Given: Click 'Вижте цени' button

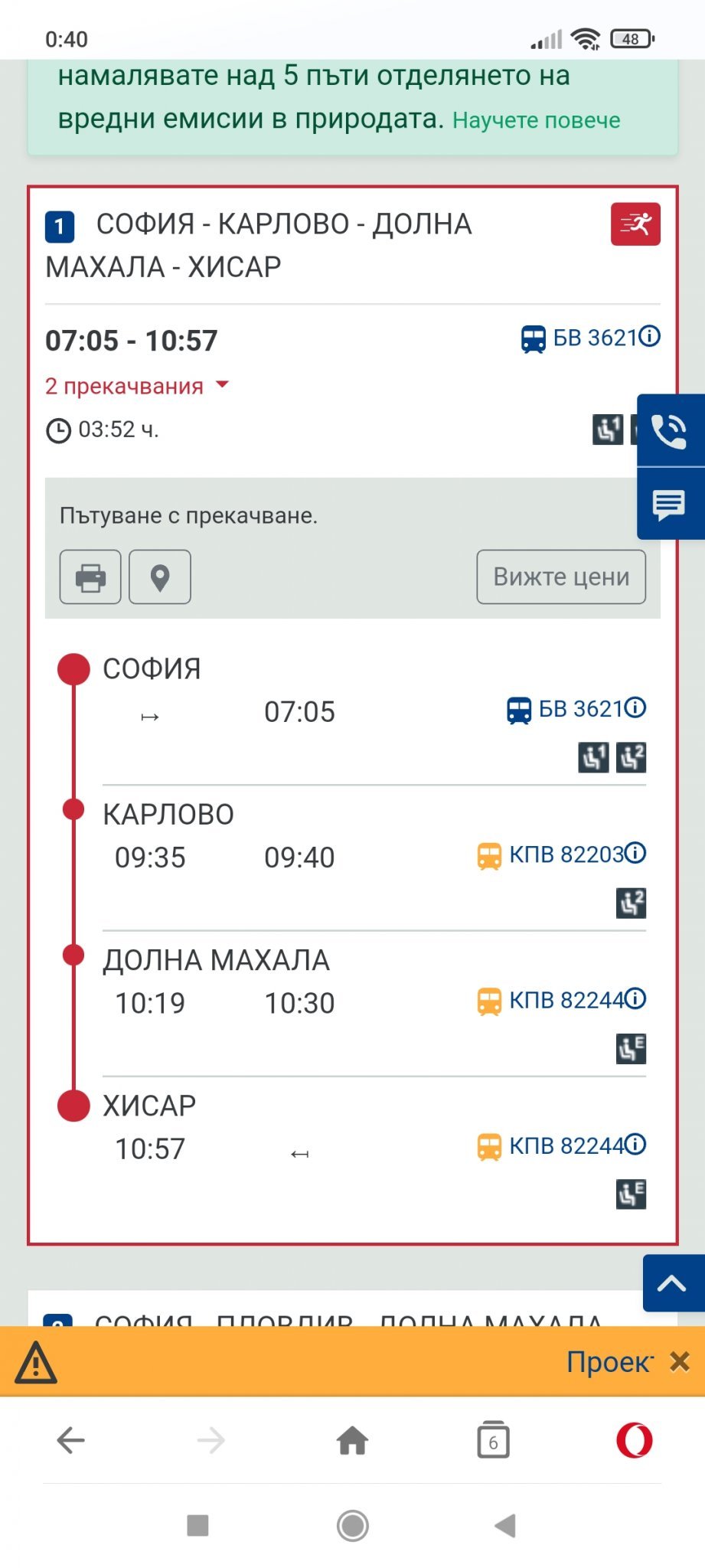Looking at the screenshot, I should tap(561, 577).
